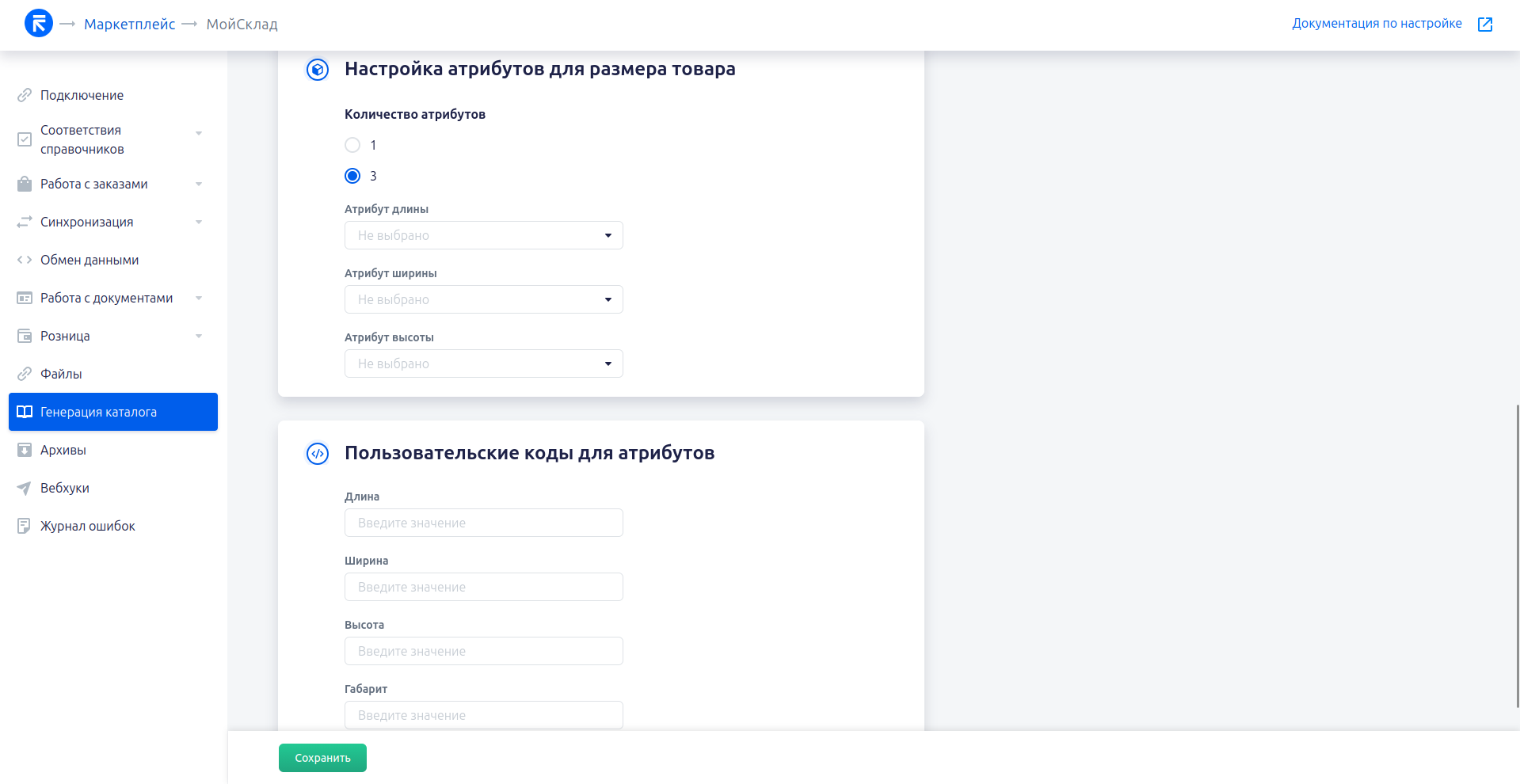Open the Маркетплейс breadcrumb link
Viewport: 1520px width, 784px height.
[129, 24]
